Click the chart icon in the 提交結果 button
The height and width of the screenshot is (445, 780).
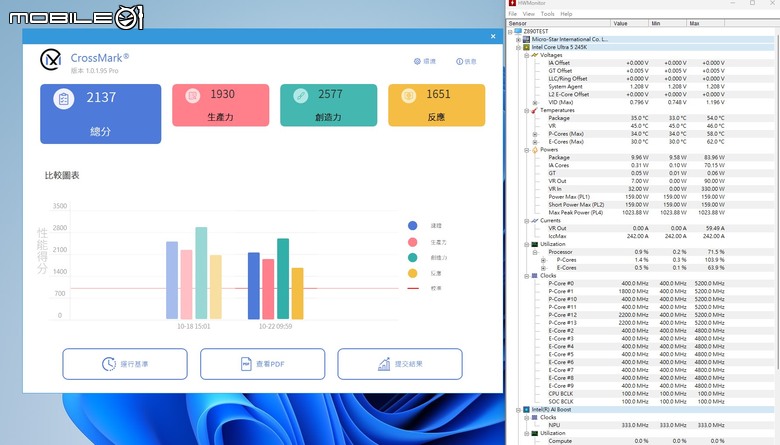tap(384, 364)
